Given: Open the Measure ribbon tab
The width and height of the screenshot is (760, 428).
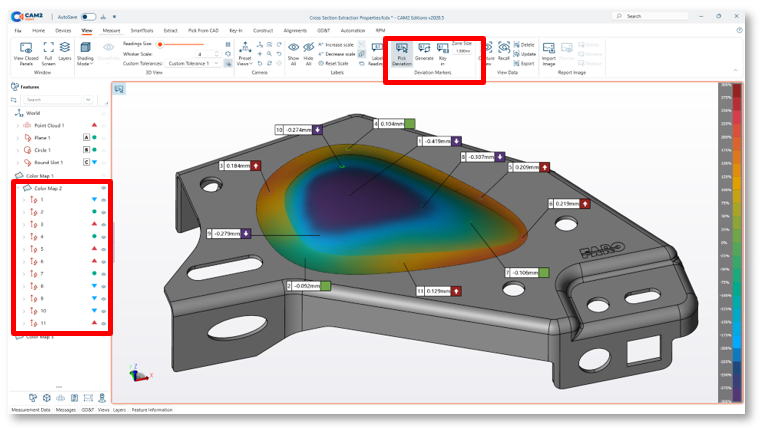Looking at the screenshot, I should [111, 31].
